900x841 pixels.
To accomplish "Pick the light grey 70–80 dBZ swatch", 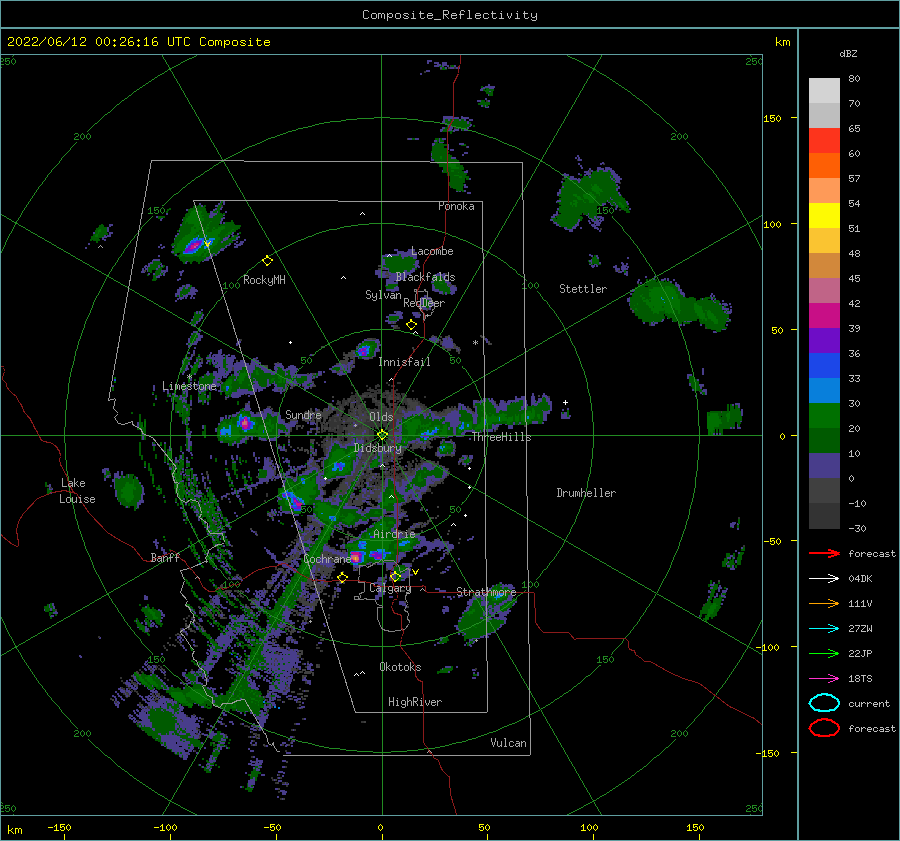I will tap(824, 91).
